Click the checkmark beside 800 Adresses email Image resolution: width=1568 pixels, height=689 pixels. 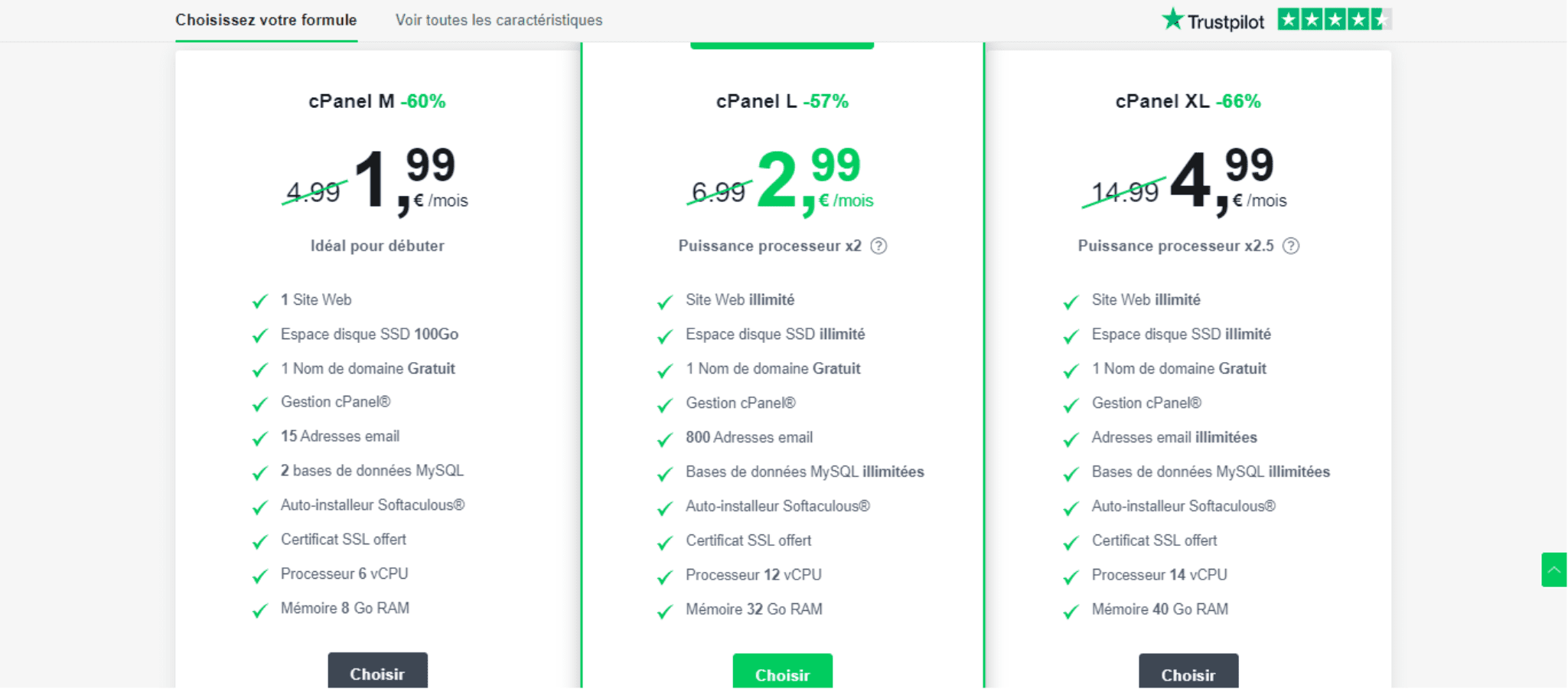point(665,439)
